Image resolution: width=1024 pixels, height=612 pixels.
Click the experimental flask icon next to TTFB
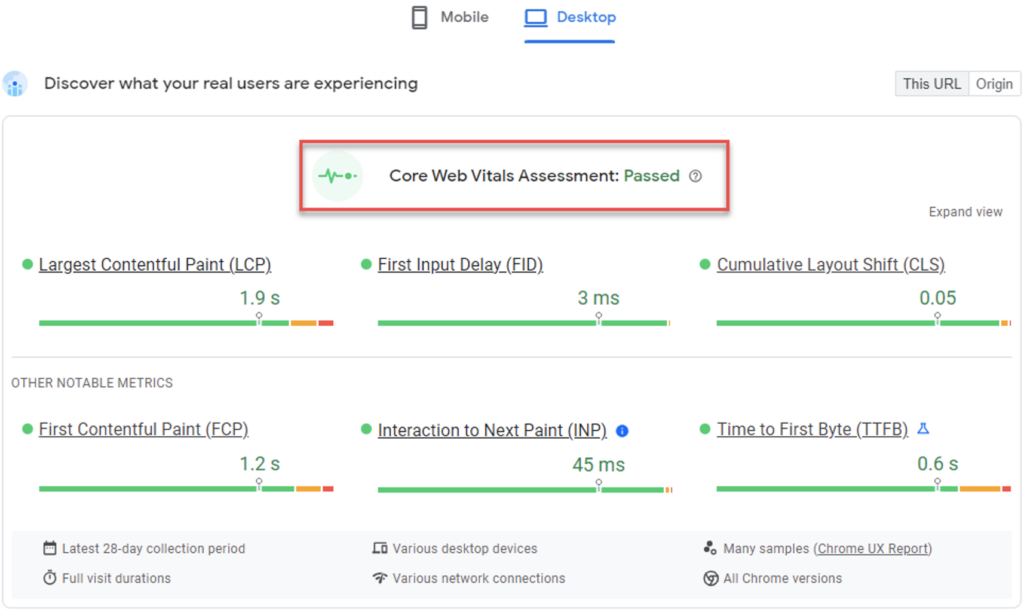(922, 428)
